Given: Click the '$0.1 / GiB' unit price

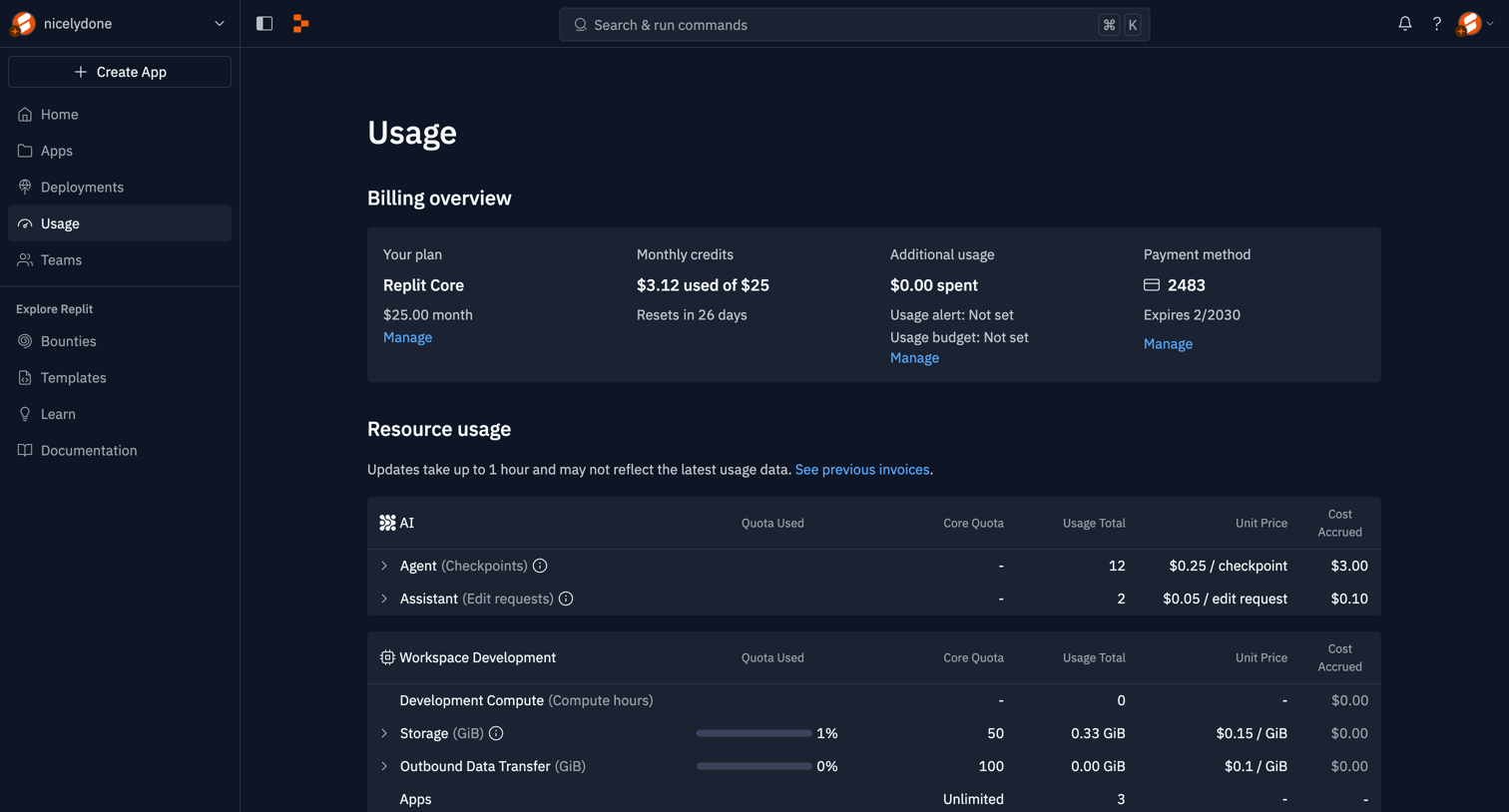Looking at the screenshot, I should tap(1256, 766).
